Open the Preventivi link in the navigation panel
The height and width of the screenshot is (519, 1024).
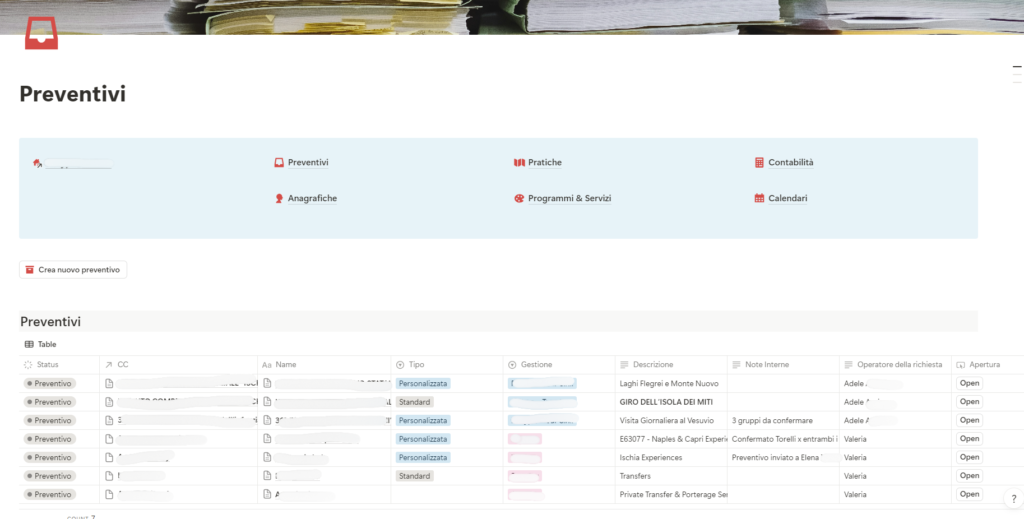tap(308, 163)
